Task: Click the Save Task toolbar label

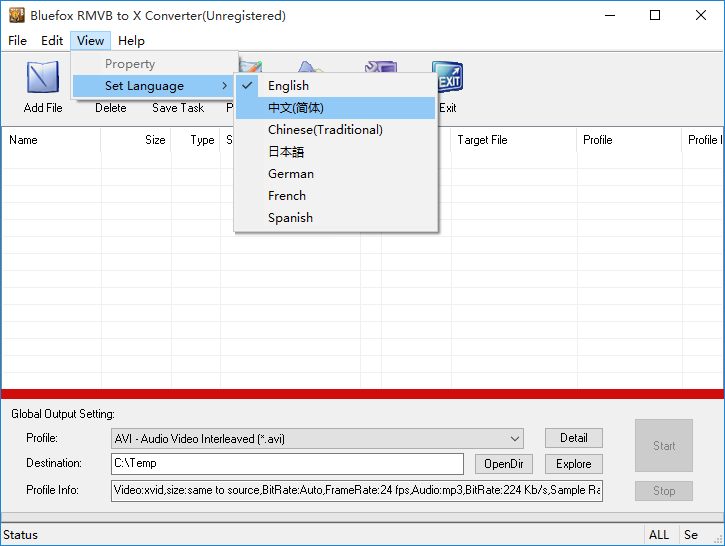Action: point(178,108)
